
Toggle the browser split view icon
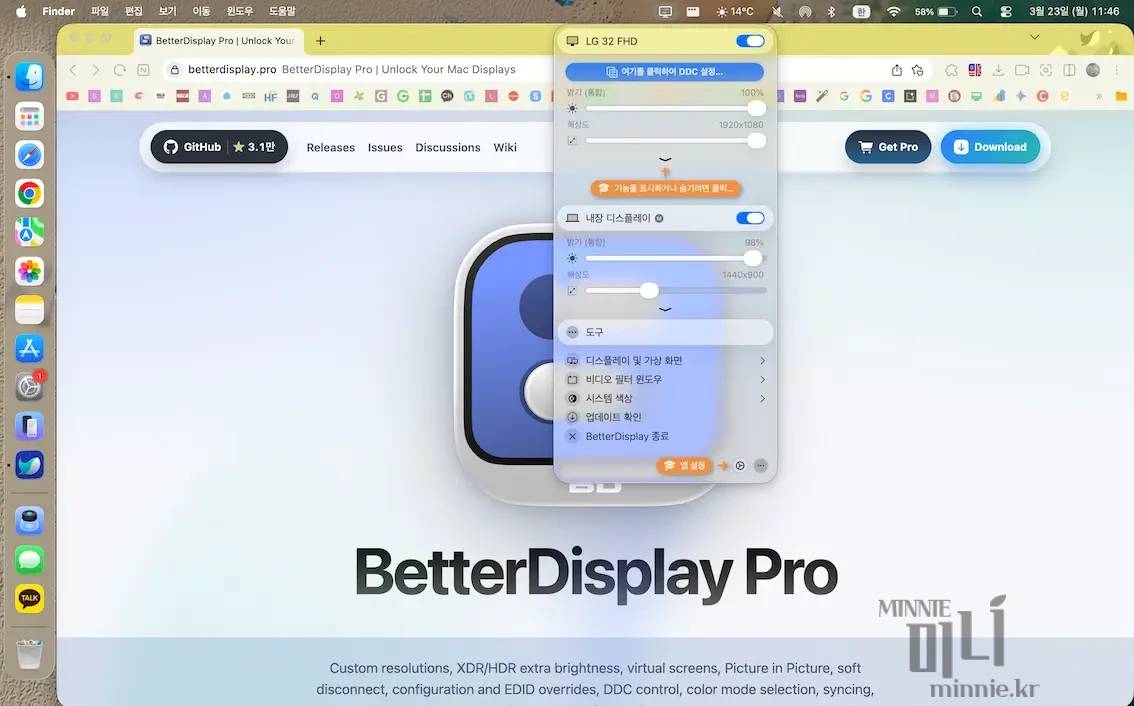(x=1070, y=70)
